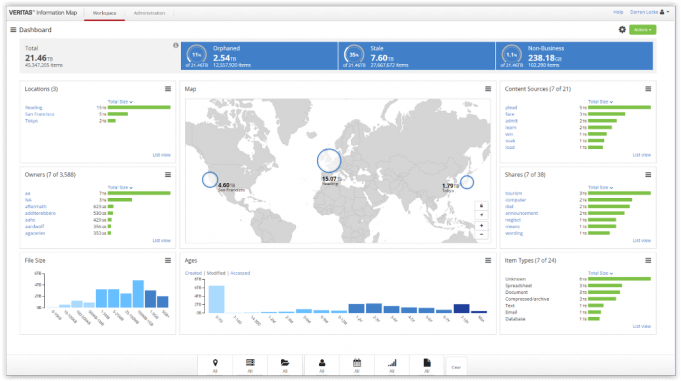Viewport: 681px width, 381px height.
Task: Open Locations Total Size sort dropdown
Action: point(120,102)
